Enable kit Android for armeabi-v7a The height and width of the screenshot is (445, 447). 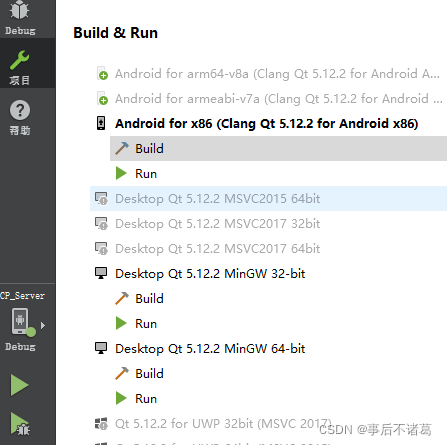268,99
